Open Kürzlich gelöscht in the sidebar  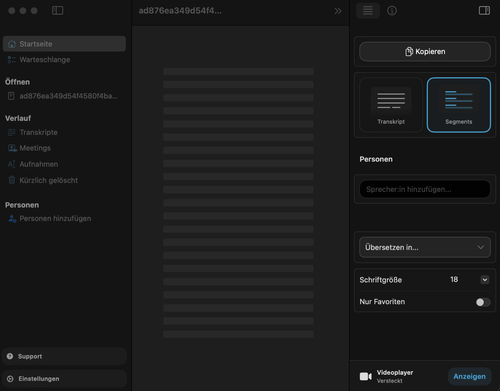[x=64, y=180]
